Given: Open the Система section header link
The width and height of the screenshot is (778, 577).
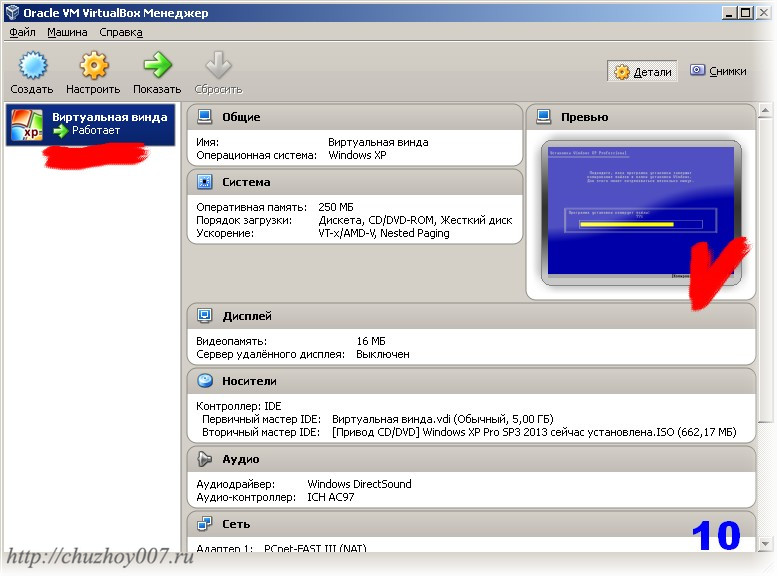Looking at the screenshot, I should pos(246,182).
